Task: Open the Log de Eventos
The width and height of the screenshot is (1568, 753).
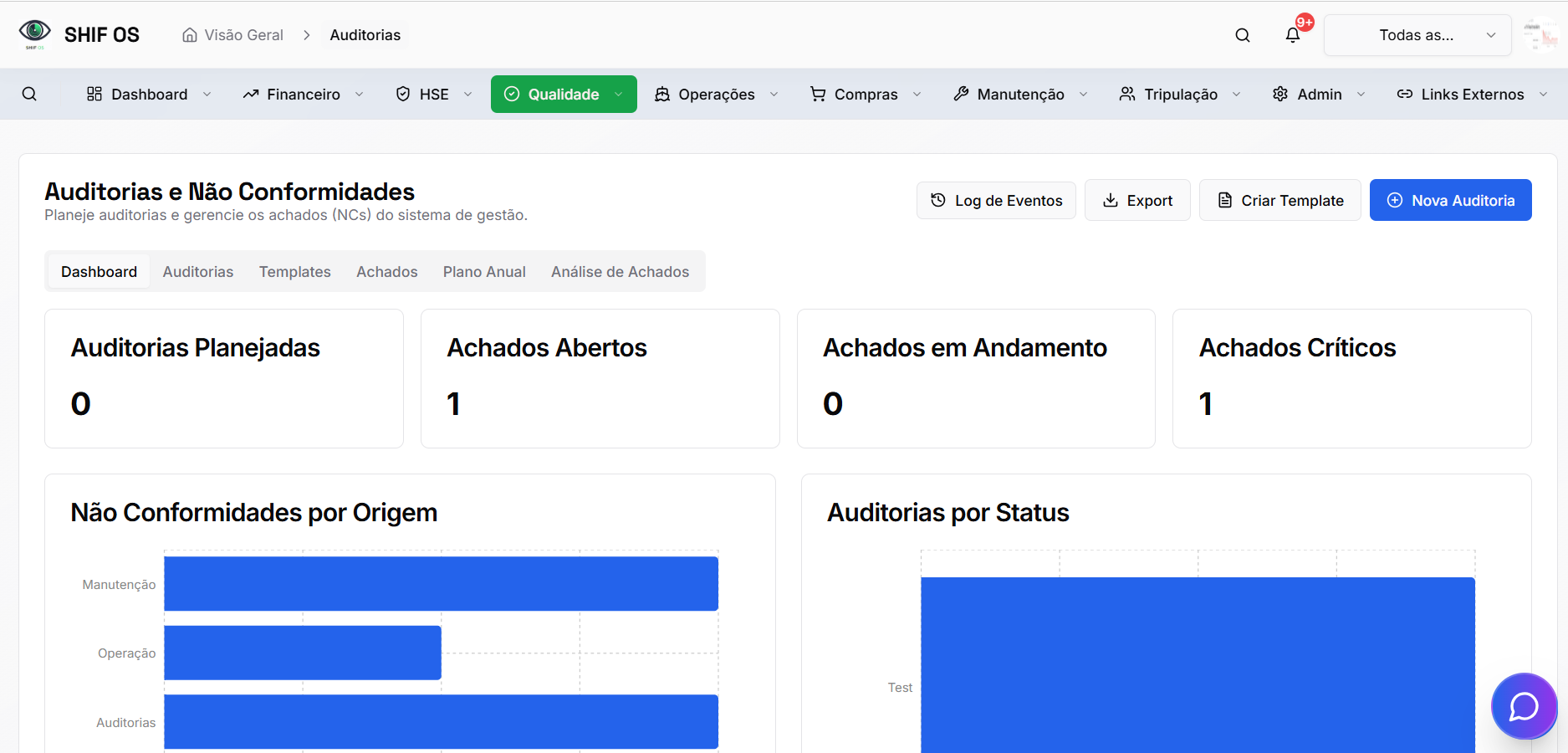Action: 996,200
